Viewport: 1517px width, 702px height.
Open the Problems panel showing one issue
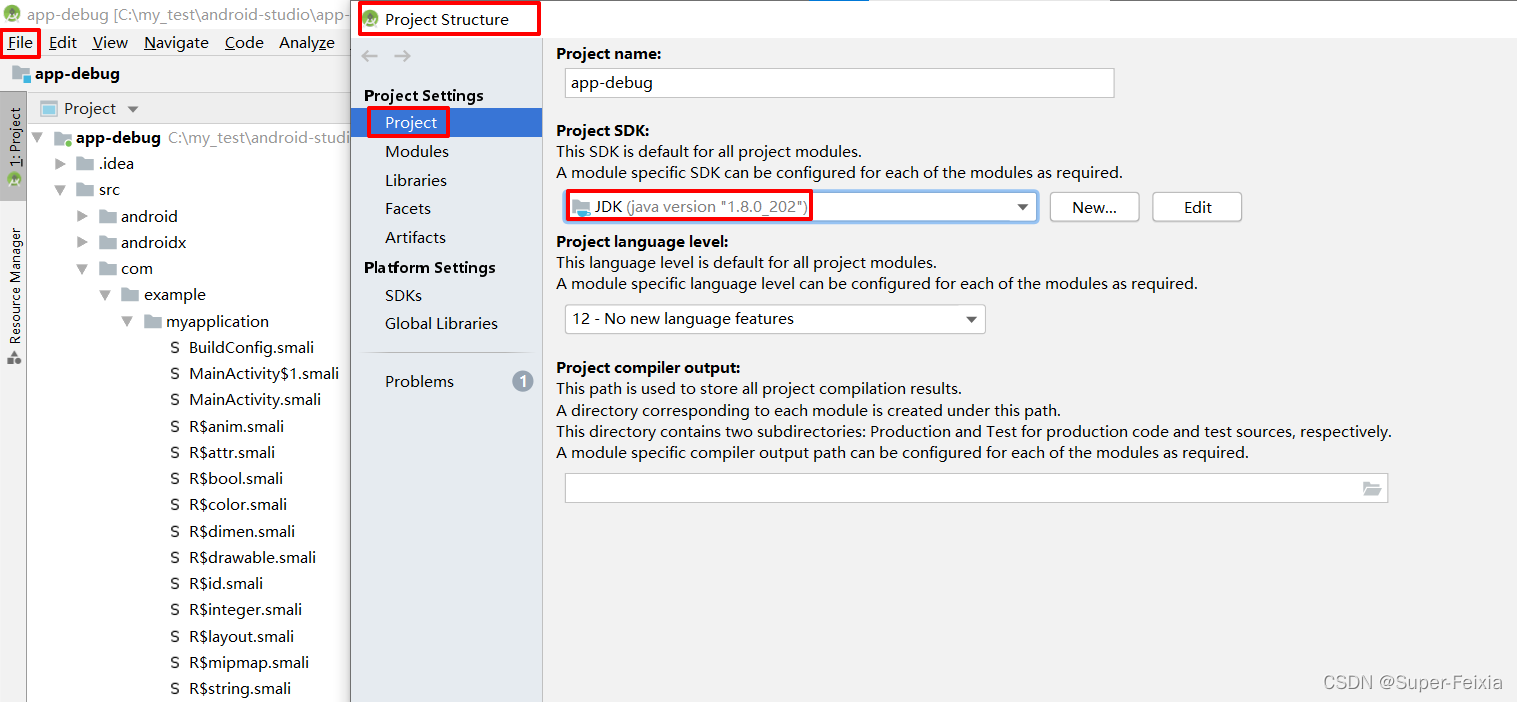[x=419, y=381]
